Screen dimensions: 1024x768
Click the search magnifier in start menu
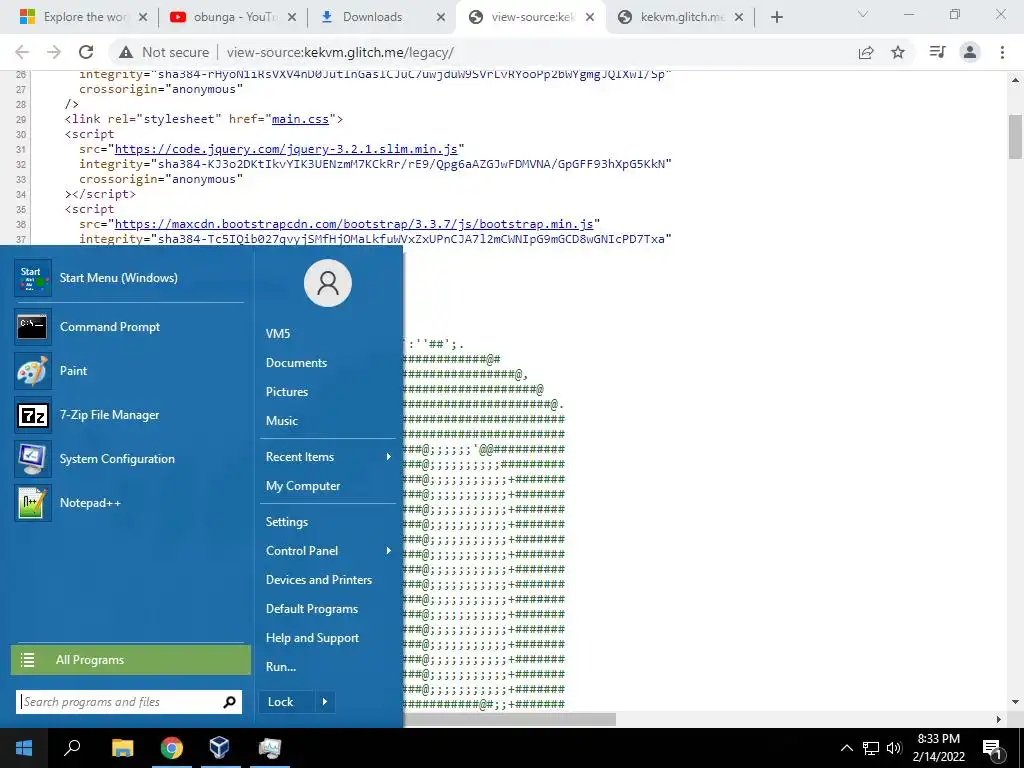point(229,702)
